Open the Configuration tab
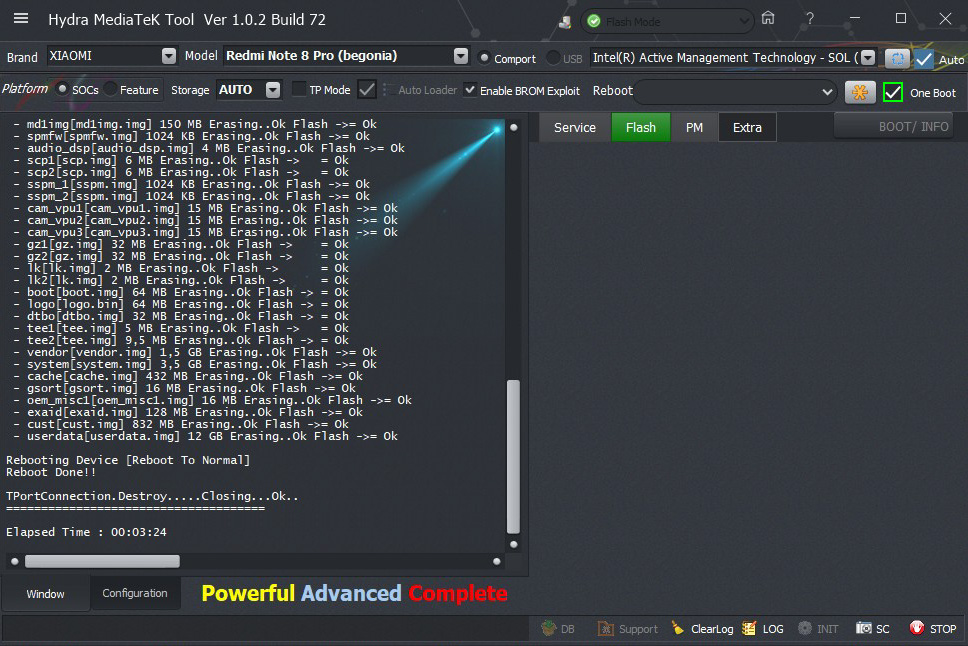This screenshot has height=646, width=968. point(135,593)
